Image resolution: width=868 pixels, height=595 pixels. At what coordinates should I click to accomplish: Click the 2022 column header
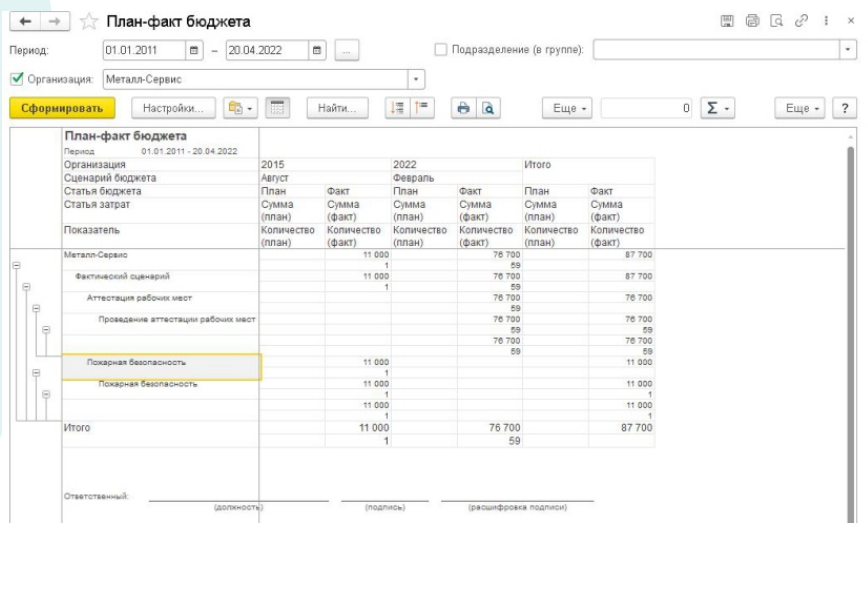pyautogui.click(x=405, y=164)
